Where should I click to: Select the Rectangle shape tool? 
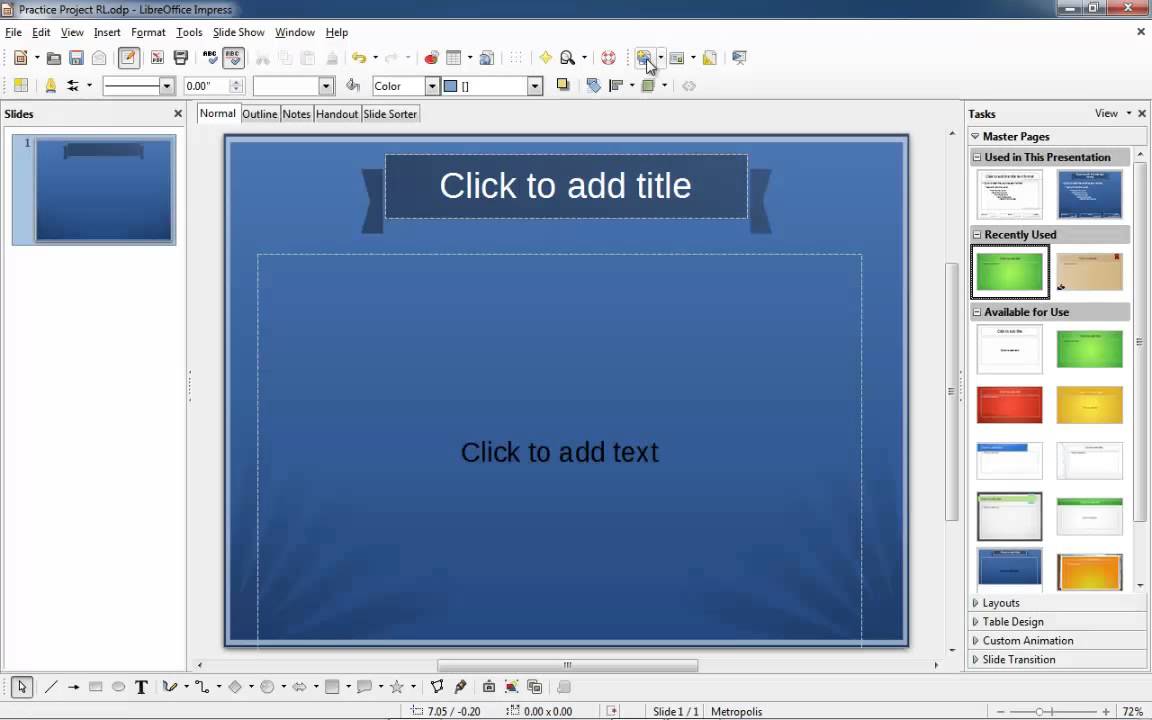(96, 687)
